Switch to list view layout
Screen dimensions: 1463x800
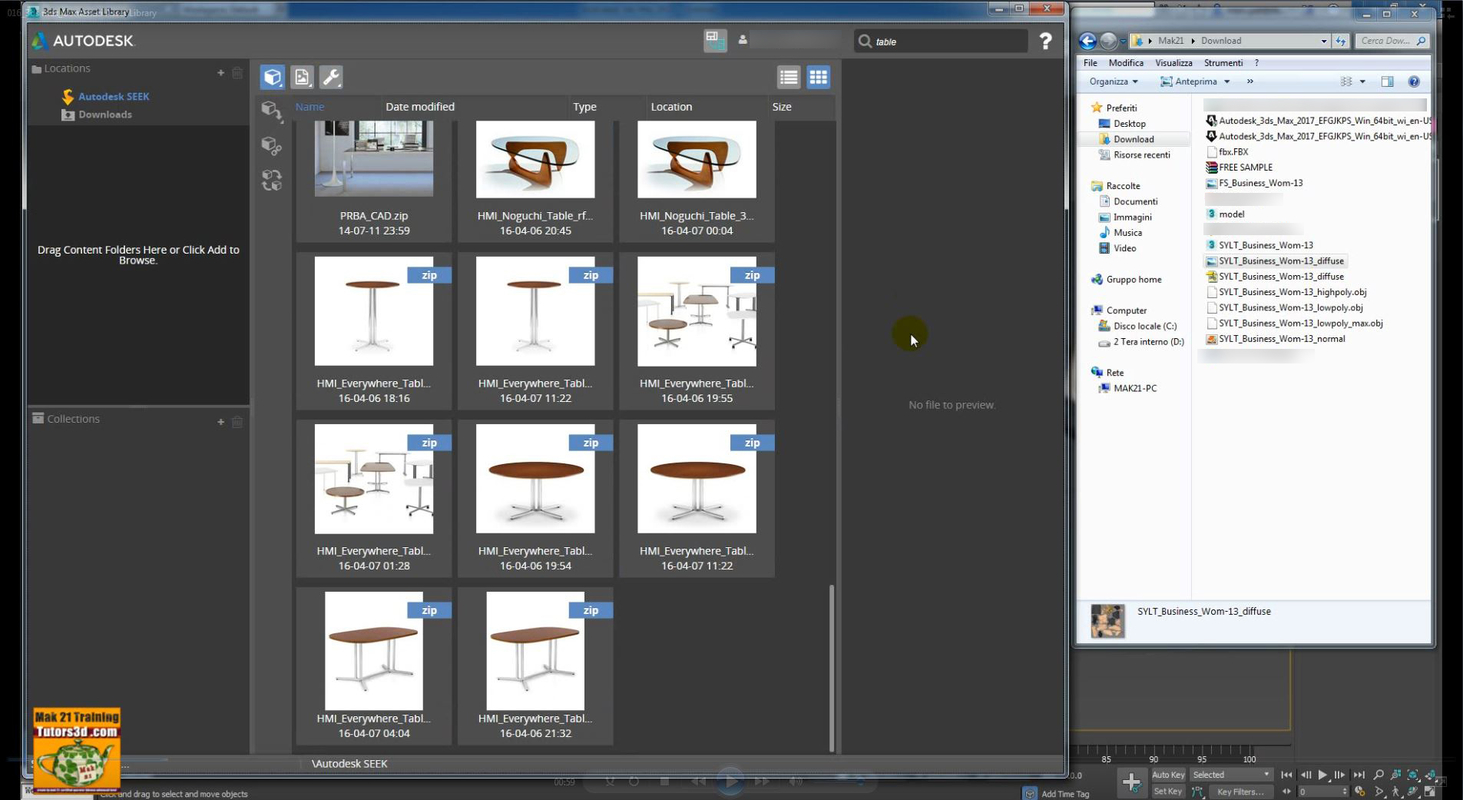click(x=789, y=76)
